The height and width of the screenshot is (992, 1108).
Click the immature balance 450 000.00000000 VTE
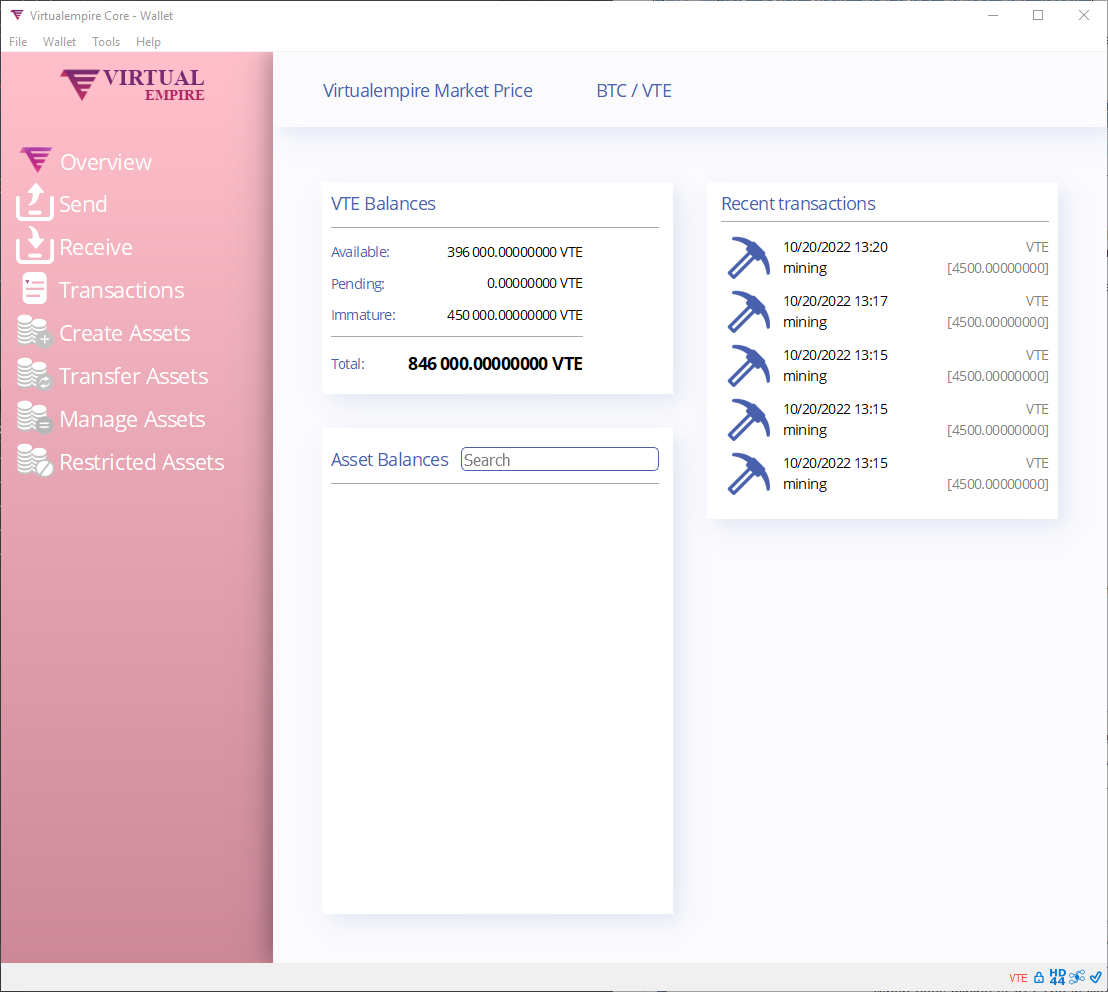click(514, 315)
